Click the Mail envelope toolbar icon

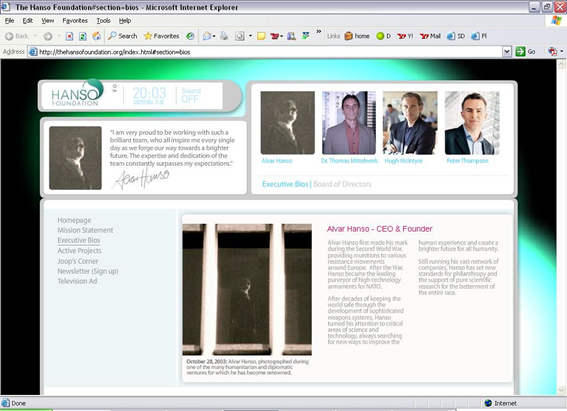click(x=207, y=36)
